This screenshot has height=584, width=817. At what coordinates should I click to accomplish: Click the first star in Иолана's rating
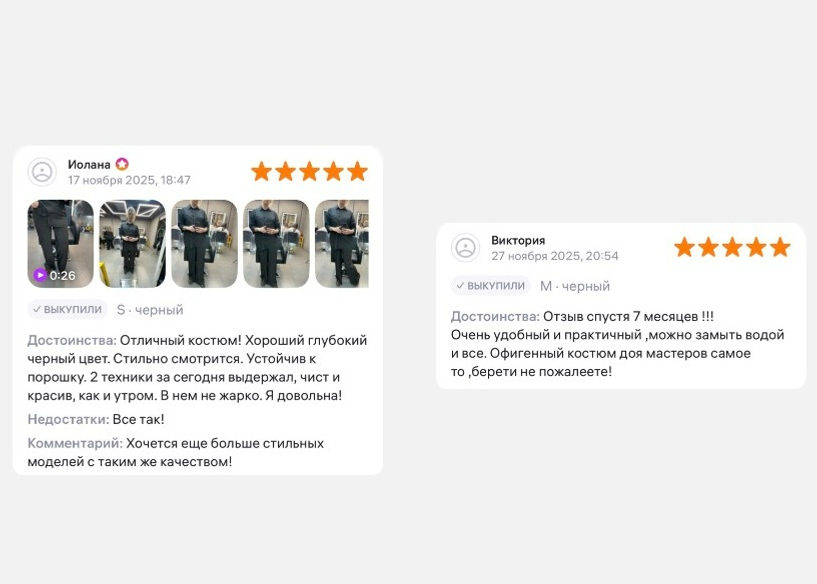[x=262, y=171]
